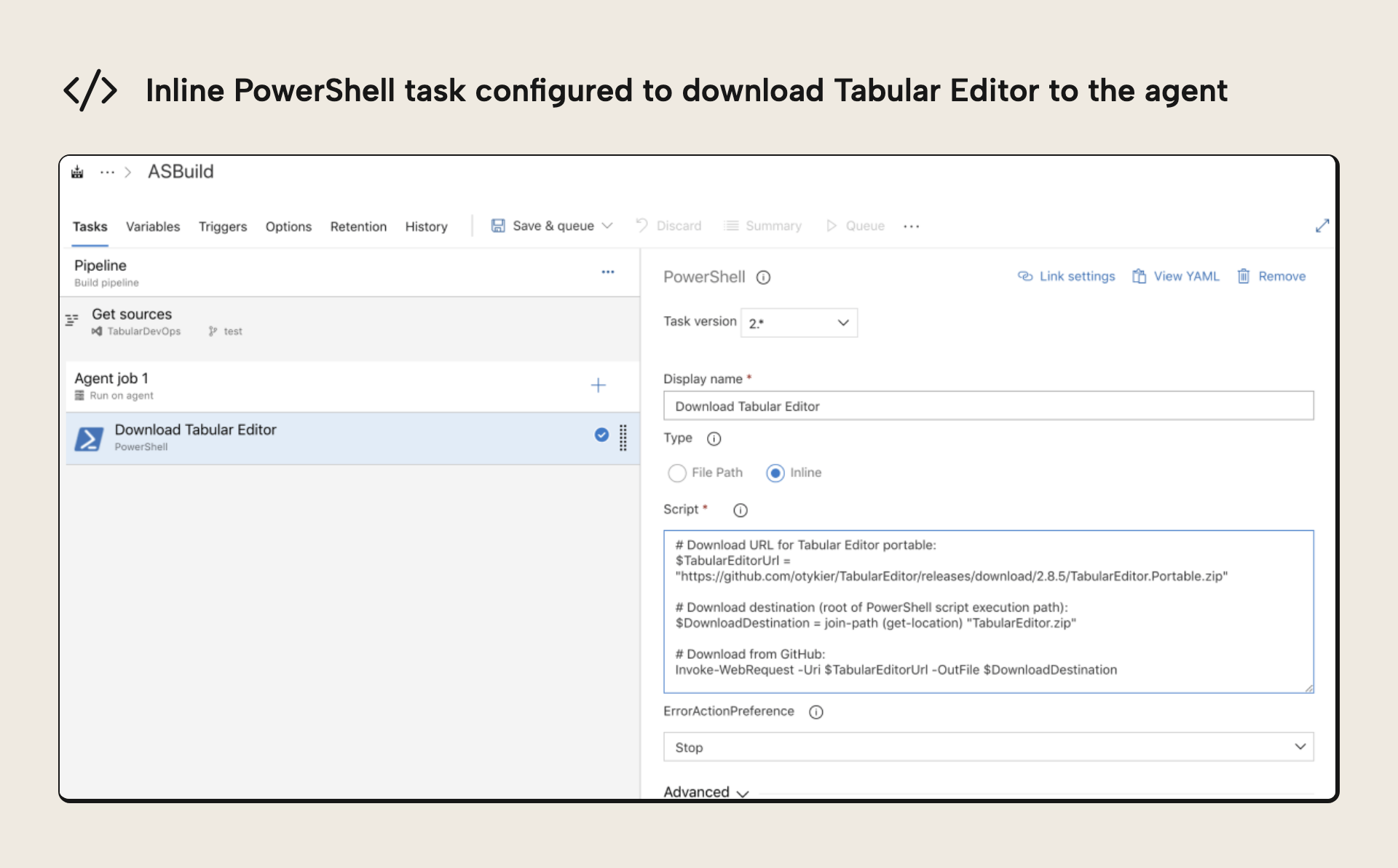Click the PowerShell task icon

coord(89,438)
